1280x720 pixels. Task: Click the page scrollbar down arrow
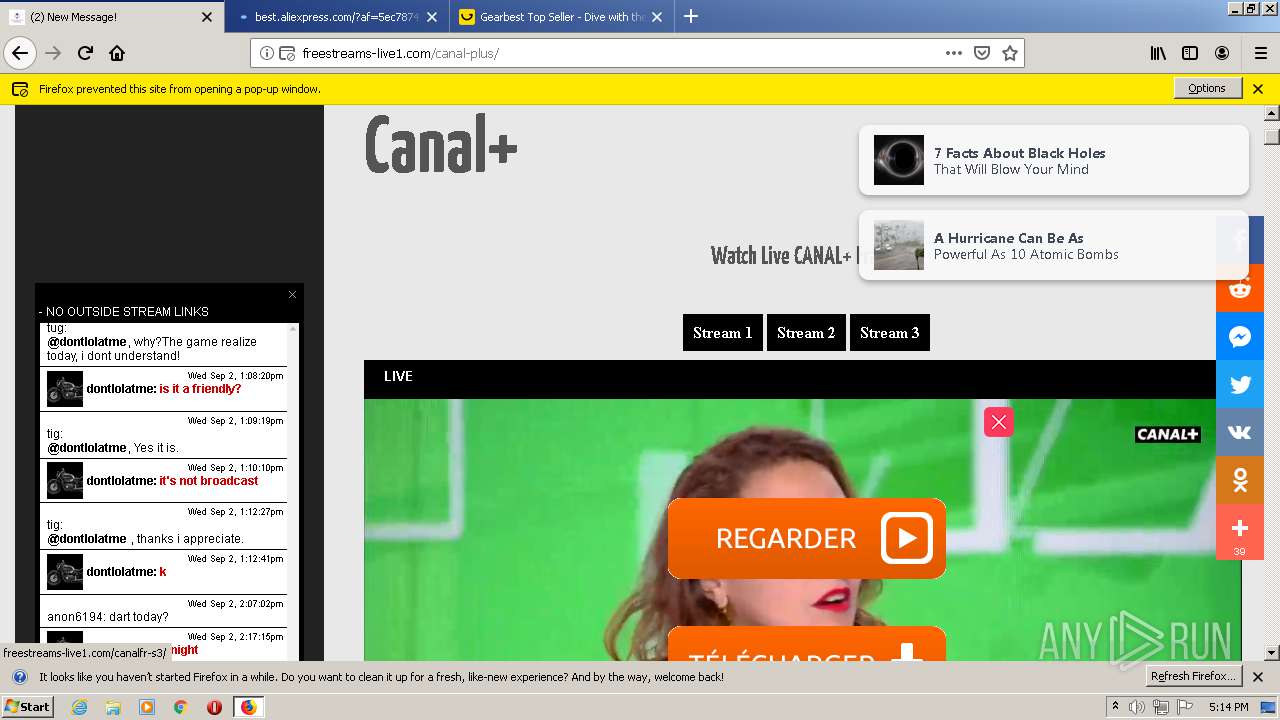1271,653
